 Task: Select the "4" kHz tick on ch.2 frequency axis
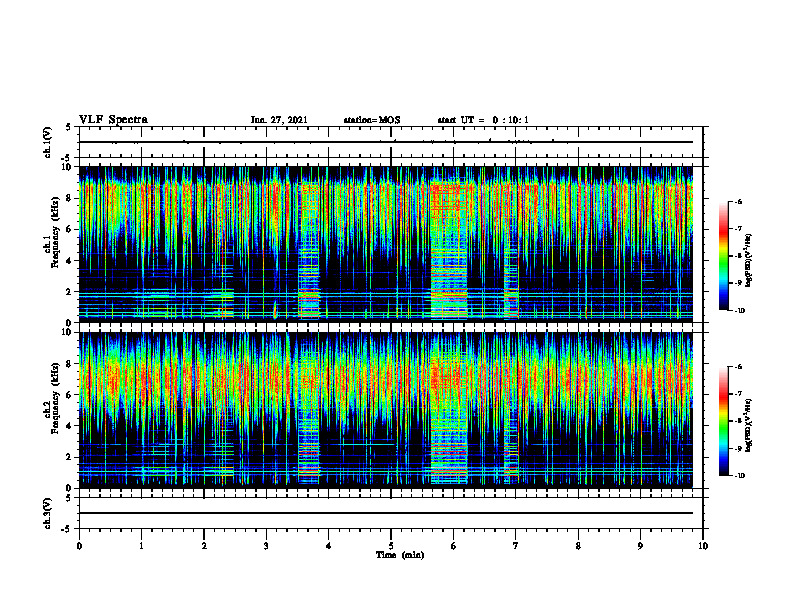(x=70, y=426)
